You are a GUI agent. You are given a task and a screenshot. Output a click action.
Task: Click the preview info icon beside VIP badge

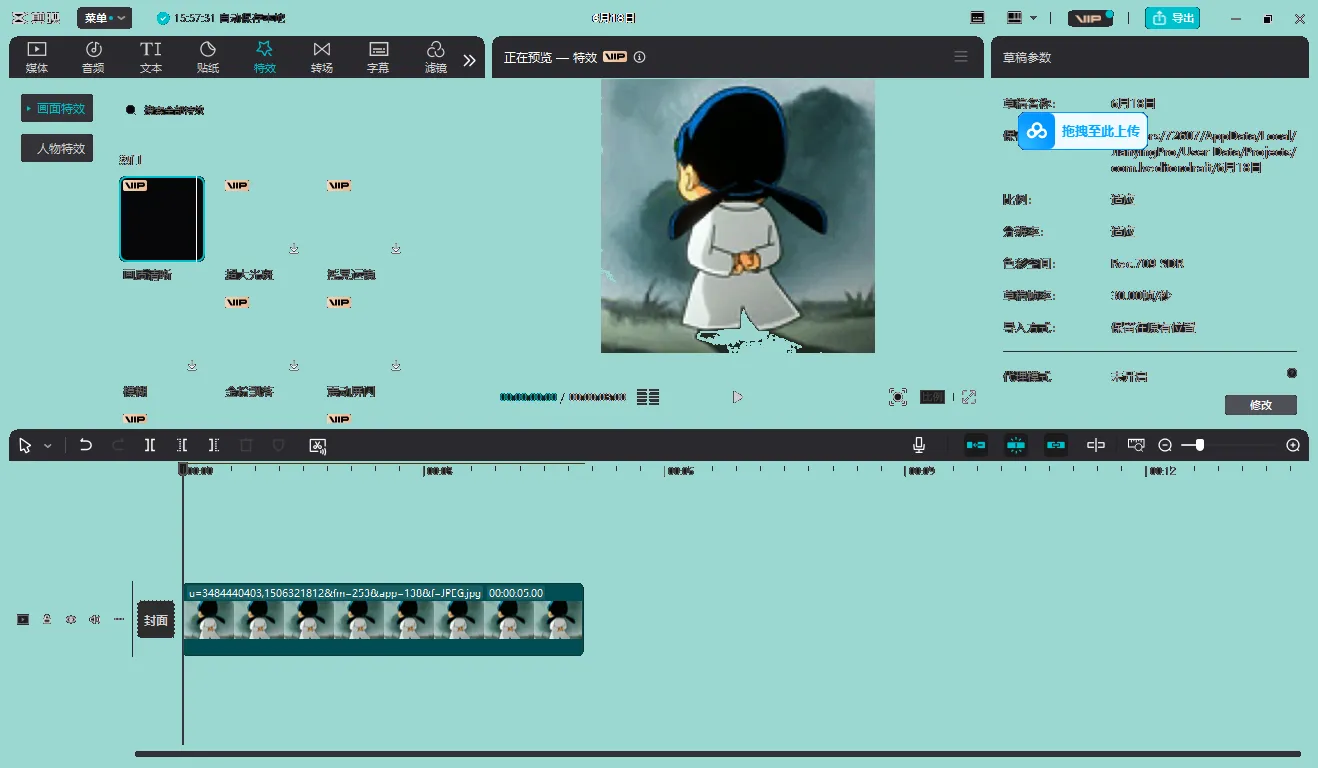click(x=640, y=58)
